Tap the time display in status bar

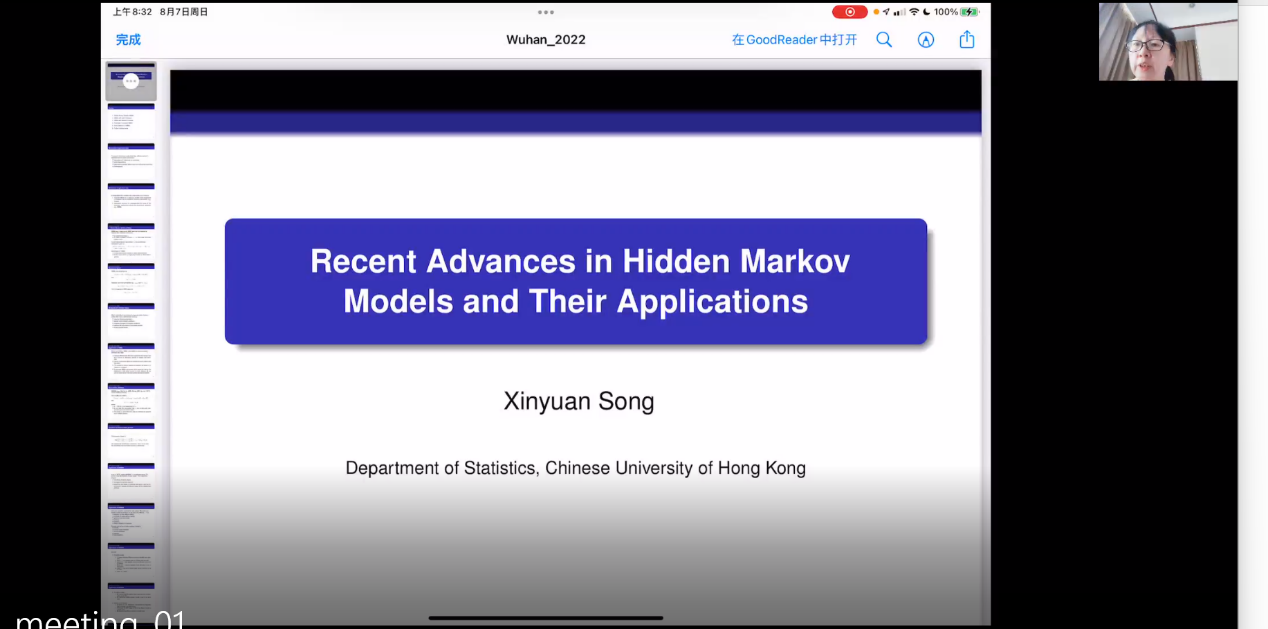[132, 12]
